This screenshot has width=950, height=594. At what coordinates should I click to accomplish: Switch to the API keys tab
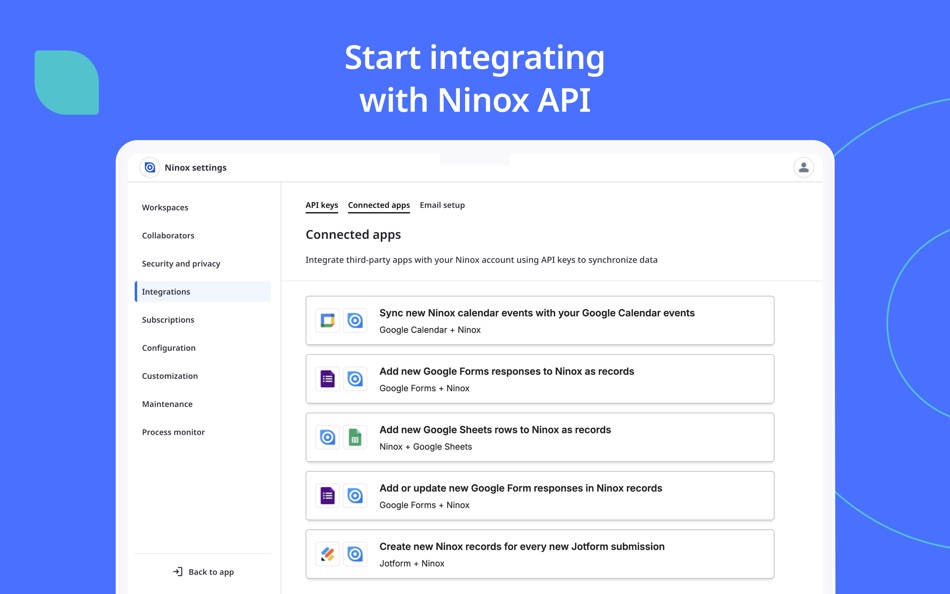(x=322, y=205)
